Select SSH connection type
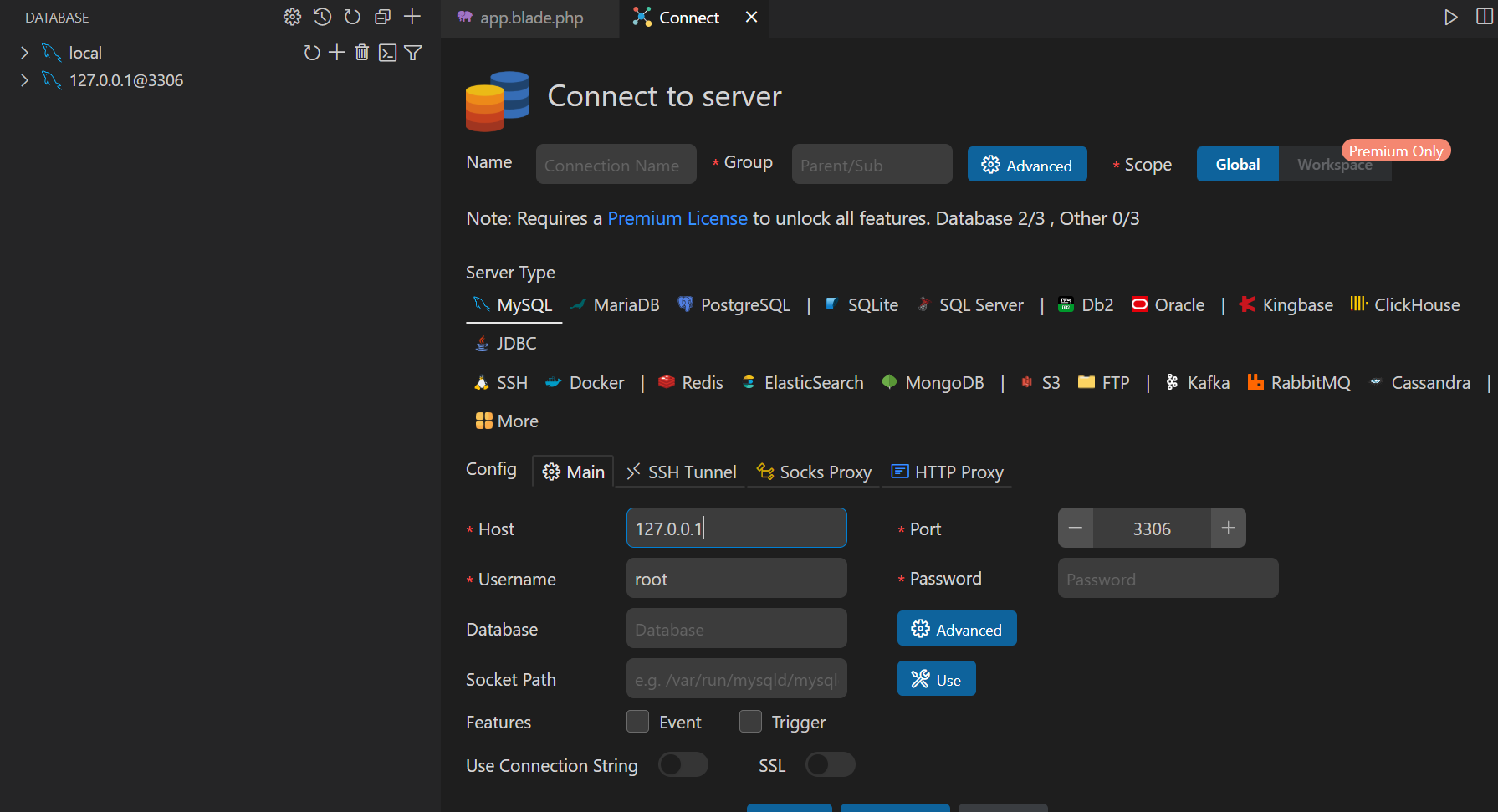Viewport: 1498px width, 812px height. [501, 383]
